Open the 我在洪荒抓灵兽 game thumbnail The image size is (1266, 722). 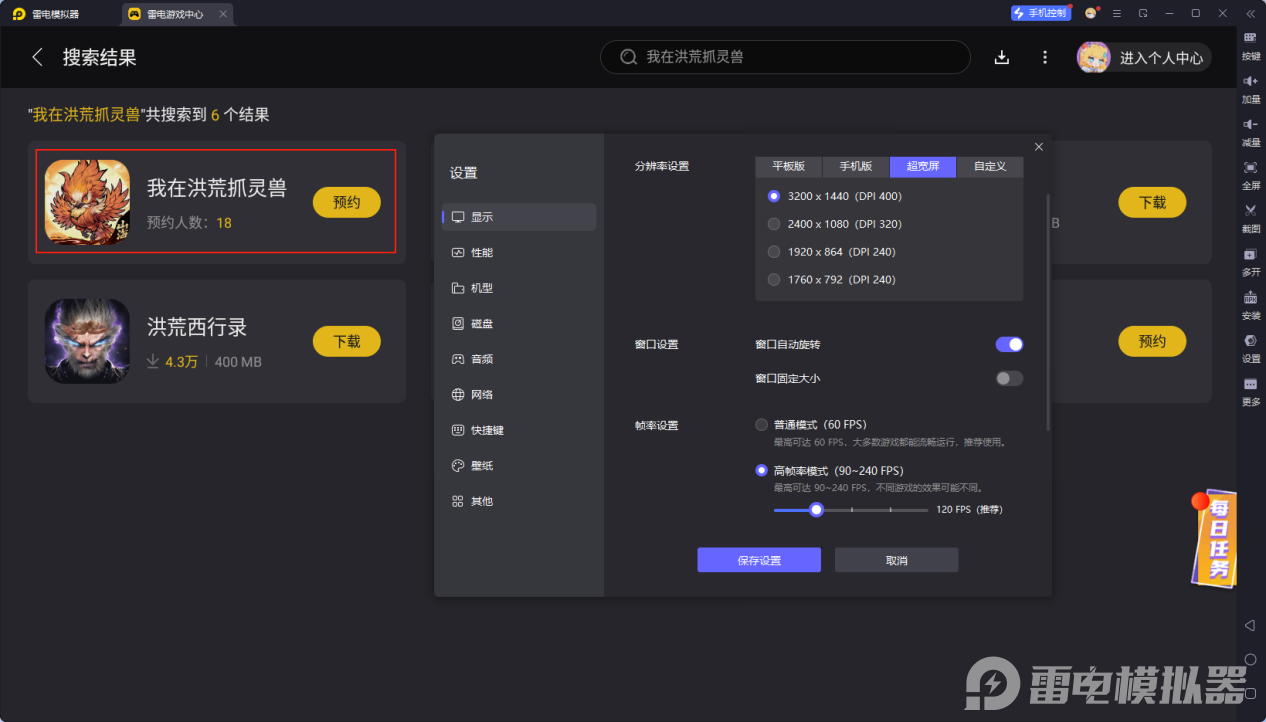[87, 202]
